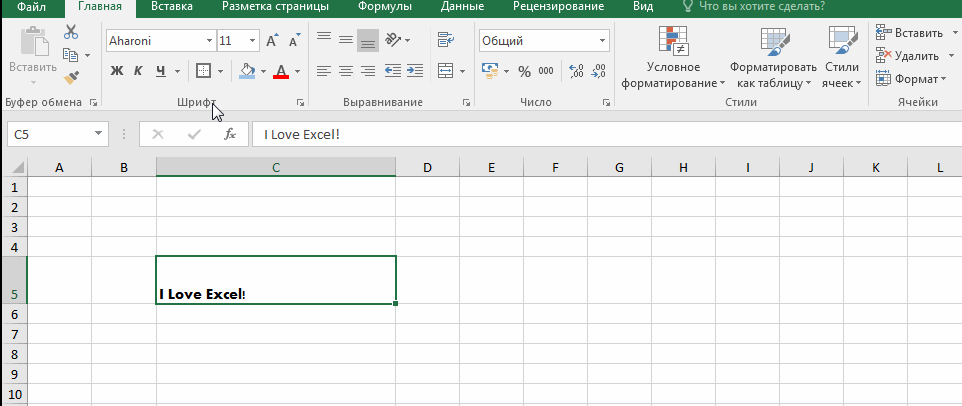Open font name Aharoni dropdown
The height and width of the screenshot is (406, 962).
209,41
